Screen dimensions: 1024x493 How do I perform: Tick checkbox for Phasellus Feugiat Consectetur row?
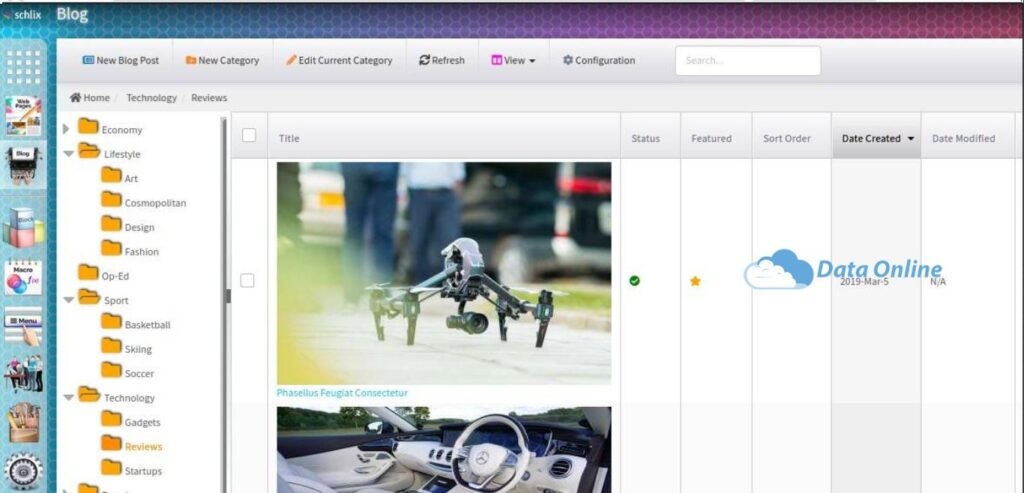(248, 280)
